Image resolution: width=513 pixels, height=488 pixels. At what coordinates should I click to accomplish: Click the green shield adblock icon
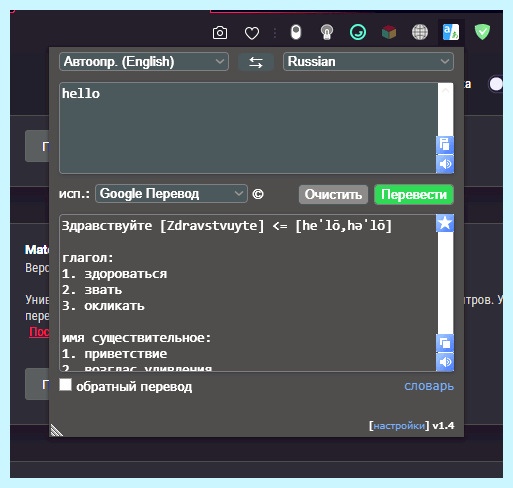point(482,32)
